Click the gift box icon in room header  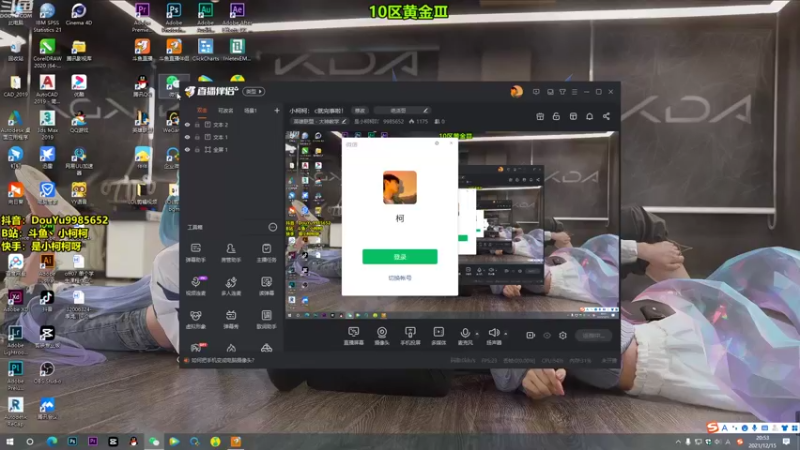tap(540, 116)
